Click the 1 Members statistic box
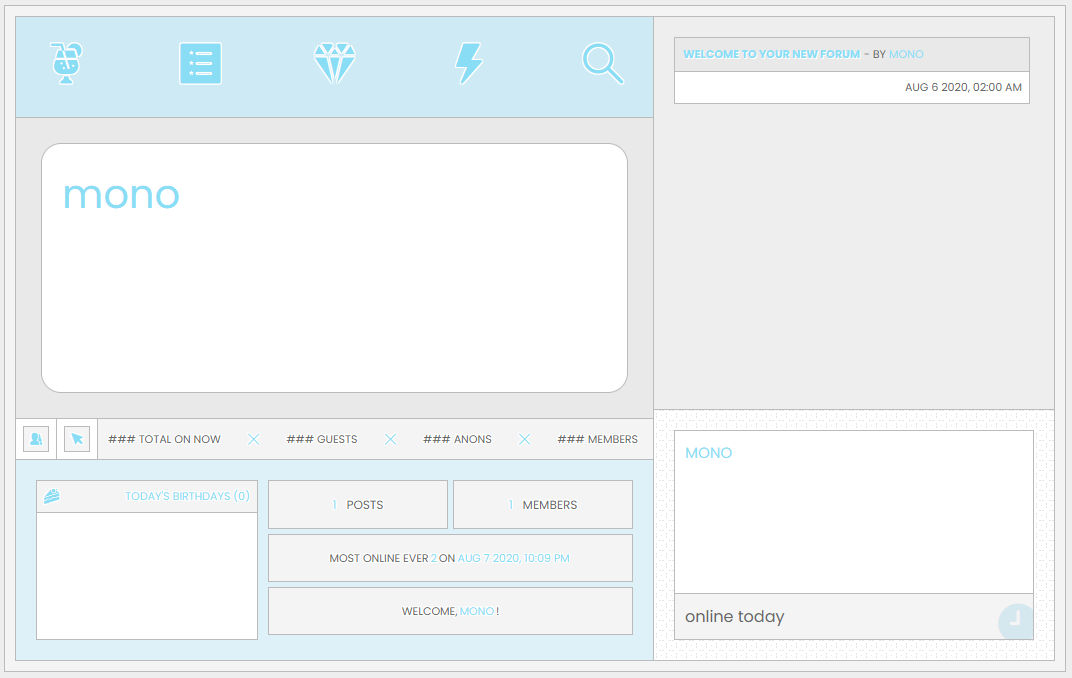Viewport: 1072px width, 678px height. (543, 504)
